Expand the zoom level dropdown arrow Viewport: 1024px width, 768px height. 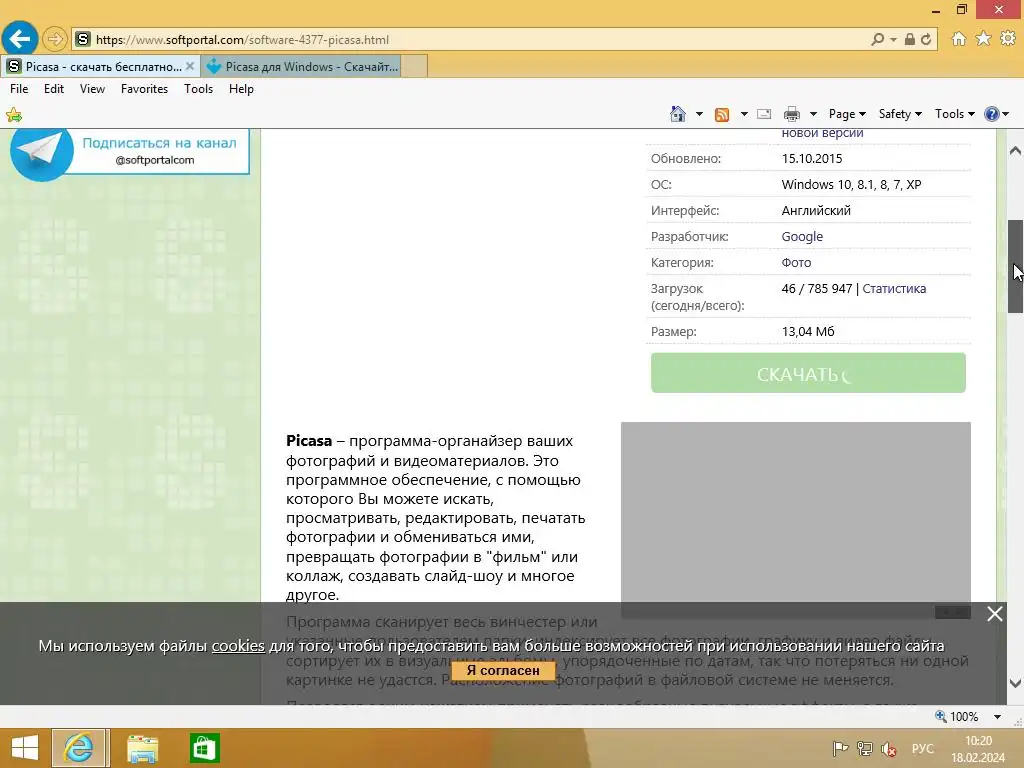click(x=997, y=717)
